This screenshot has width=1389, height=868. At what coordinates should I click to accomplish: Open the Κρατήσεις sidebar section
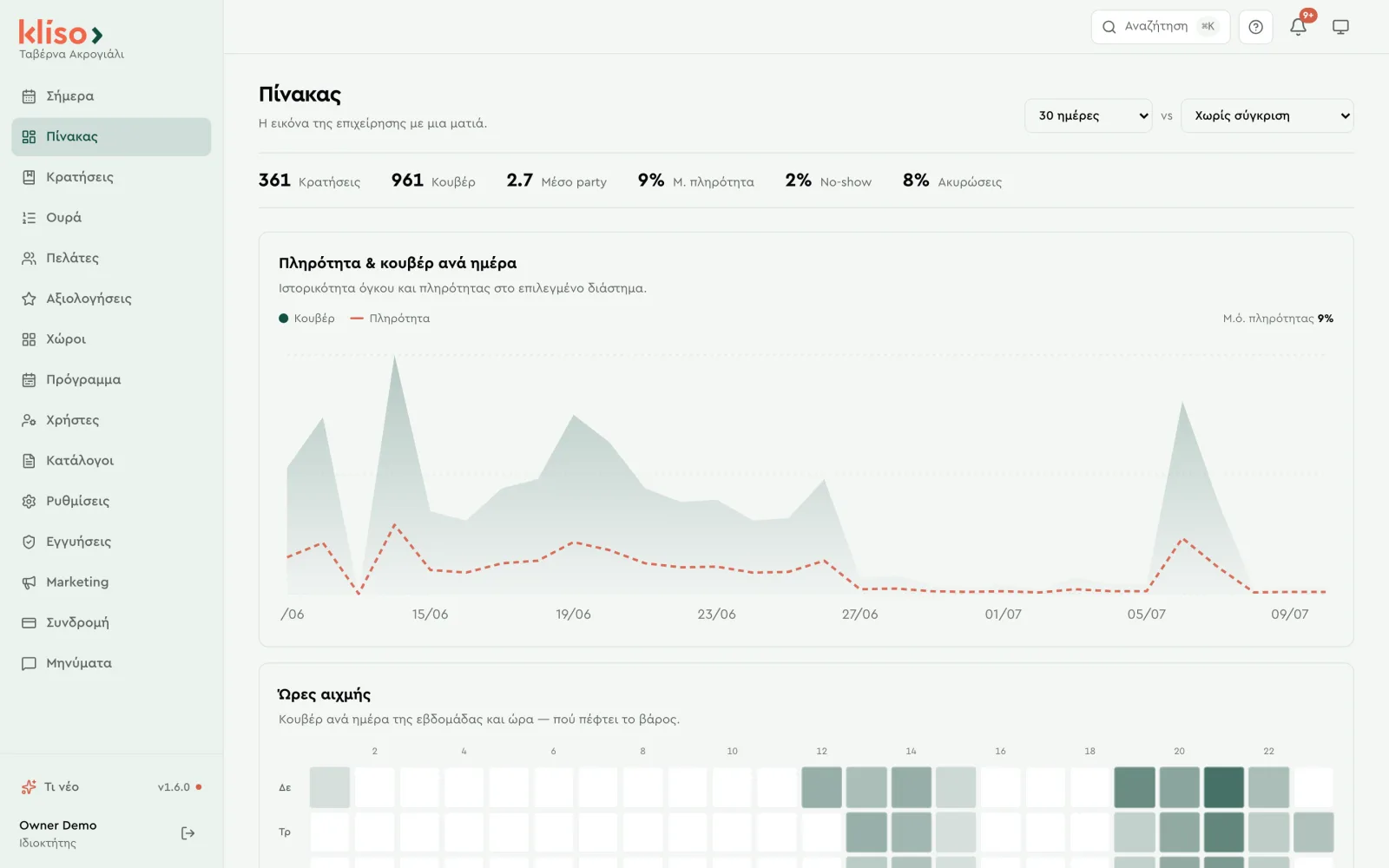(x=111, y=177)
